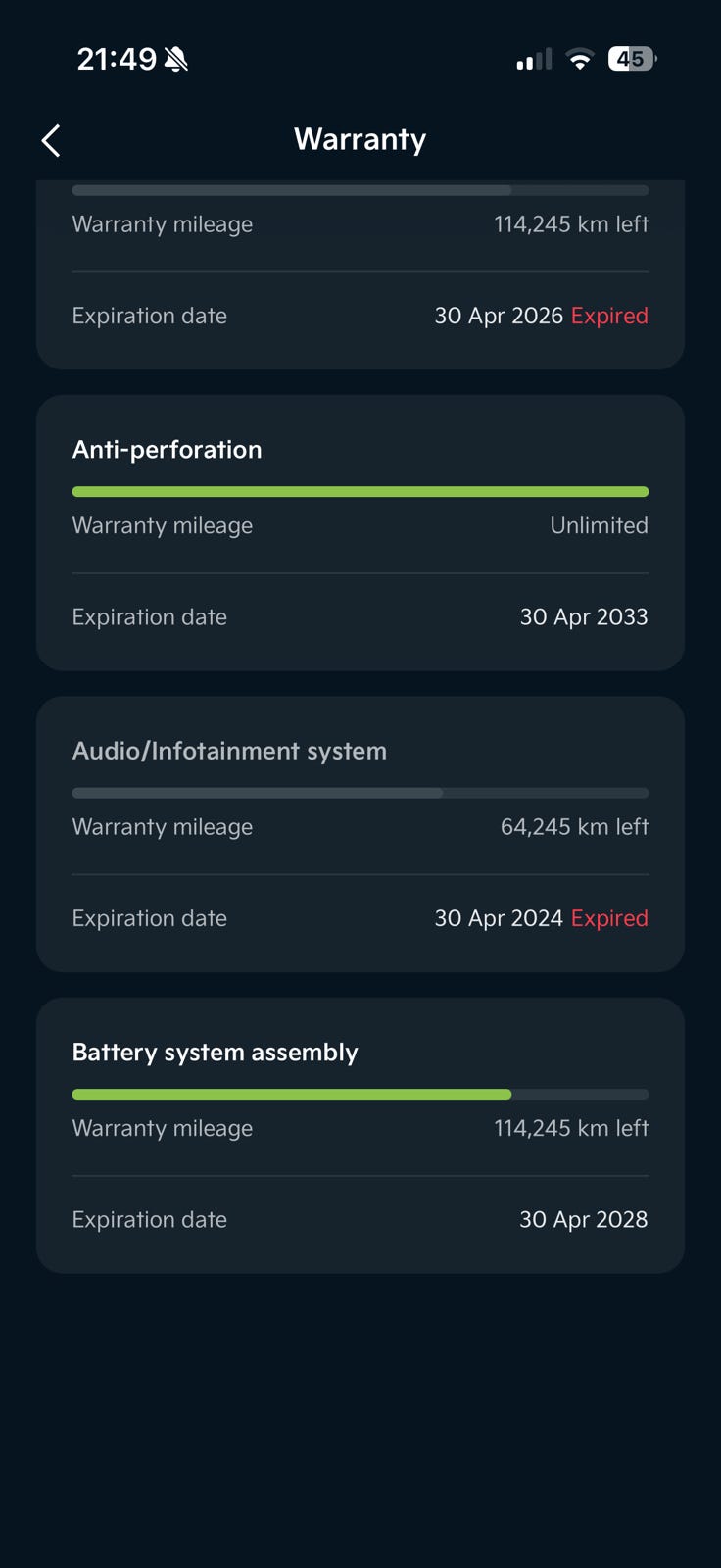
Task: Tap the 30 Apr 2033 expiration date
Action: pyautogui.click(x=584, y=617)
